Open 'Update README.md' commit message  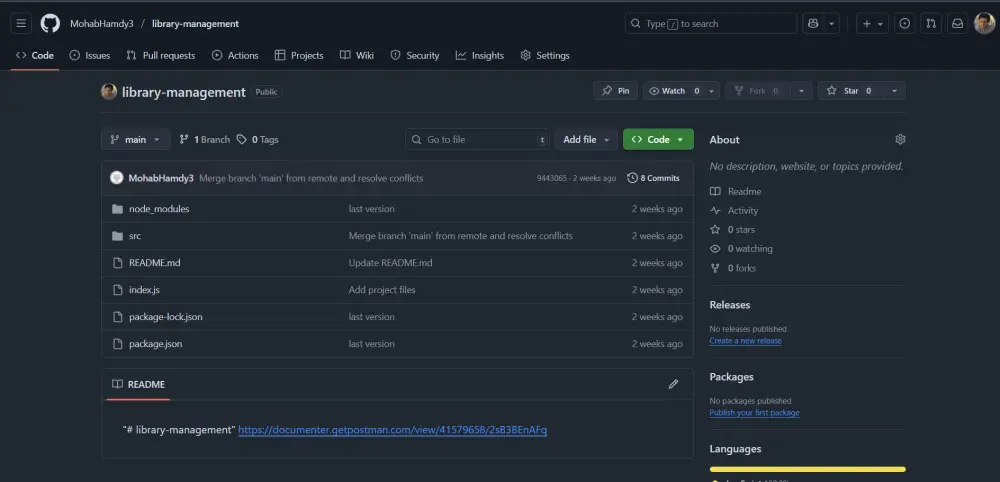click(x=390, y=263)
